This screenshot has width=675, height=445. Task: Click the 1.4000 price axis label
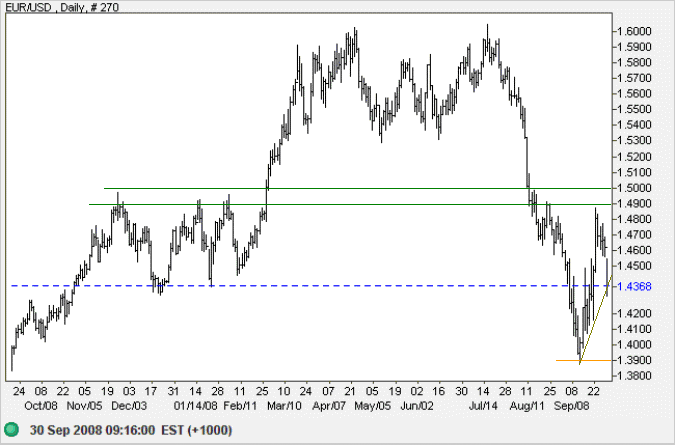pyautogui.click(x=635, y=344)
